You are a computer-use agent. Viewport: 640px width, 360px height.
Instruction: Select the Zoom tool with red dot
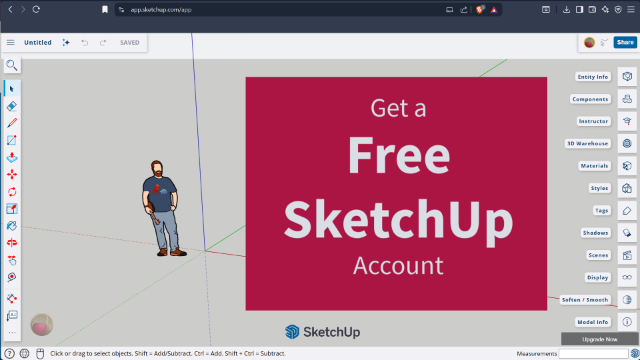click(12, 277)
